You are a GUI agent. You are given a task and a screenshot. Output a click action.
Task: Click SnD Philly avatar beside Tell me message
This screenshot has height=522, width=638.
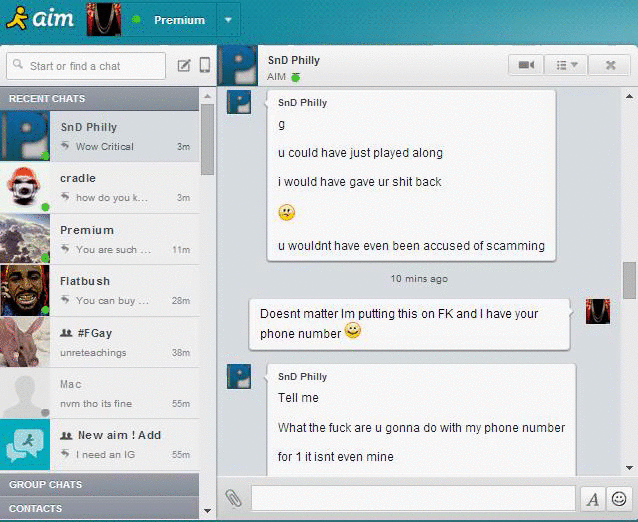[x=239, y=376]
